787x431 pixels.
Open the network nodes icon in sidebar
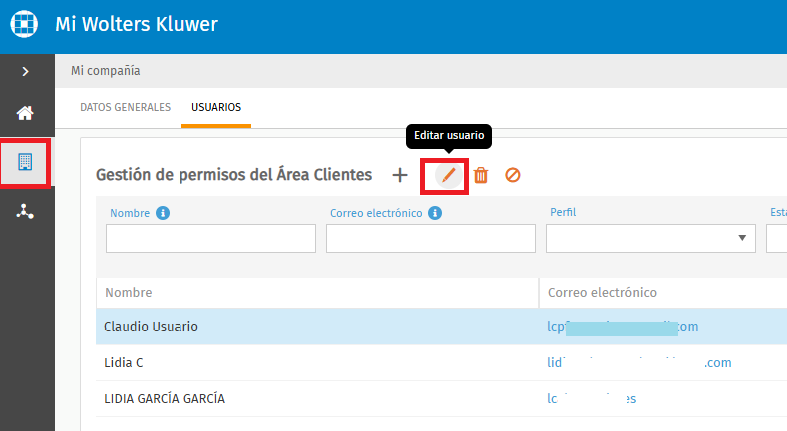[25, 212]
